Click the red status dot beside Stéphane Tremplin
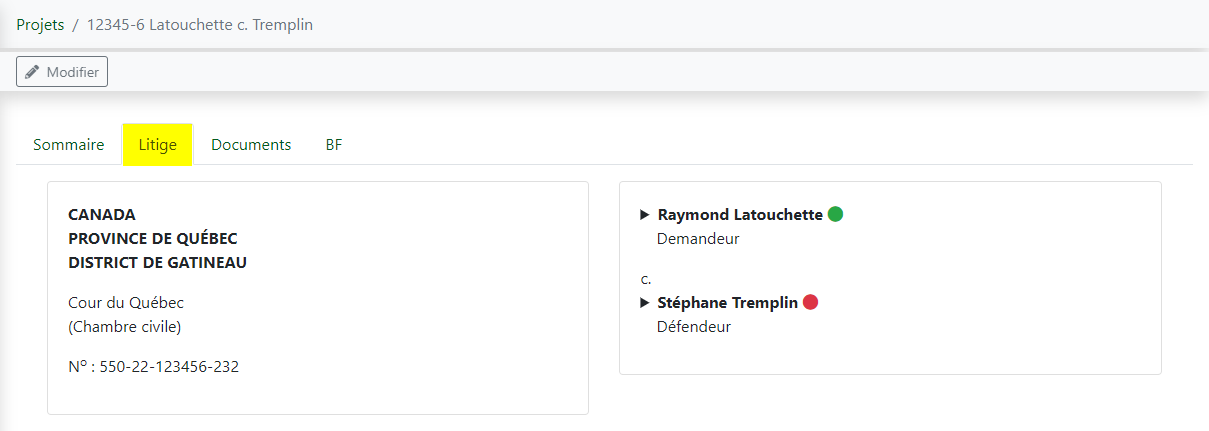The width and height of the screenshot is (1209, 431). (x=810, y=302)
